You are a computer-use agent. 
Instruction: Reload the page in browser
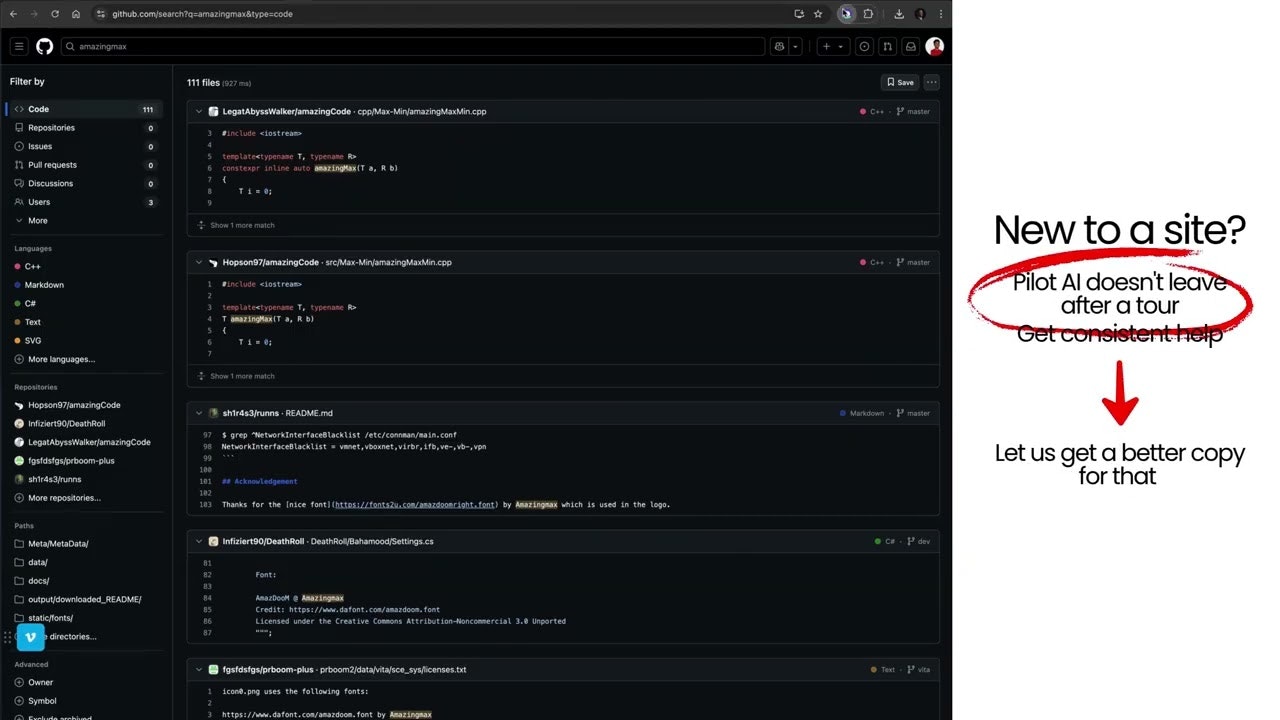[x=54, y=14]
